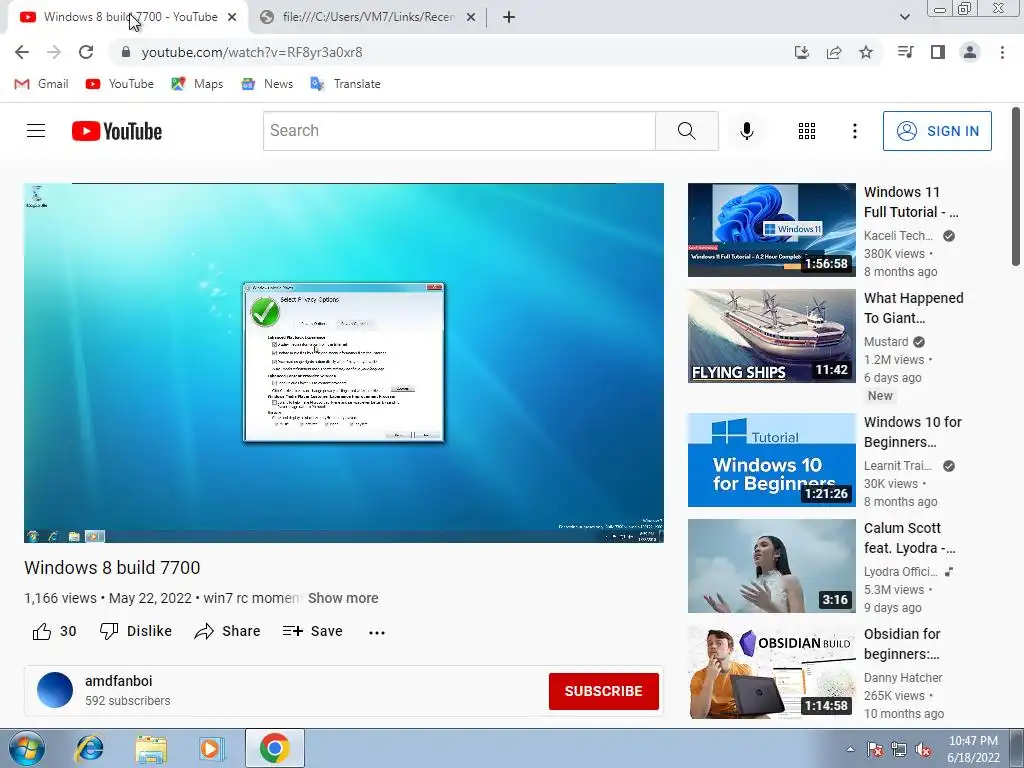Click Mustard channel name
Image resolution: width=1024 pixels, height=768 pixels.
[886, 342]
